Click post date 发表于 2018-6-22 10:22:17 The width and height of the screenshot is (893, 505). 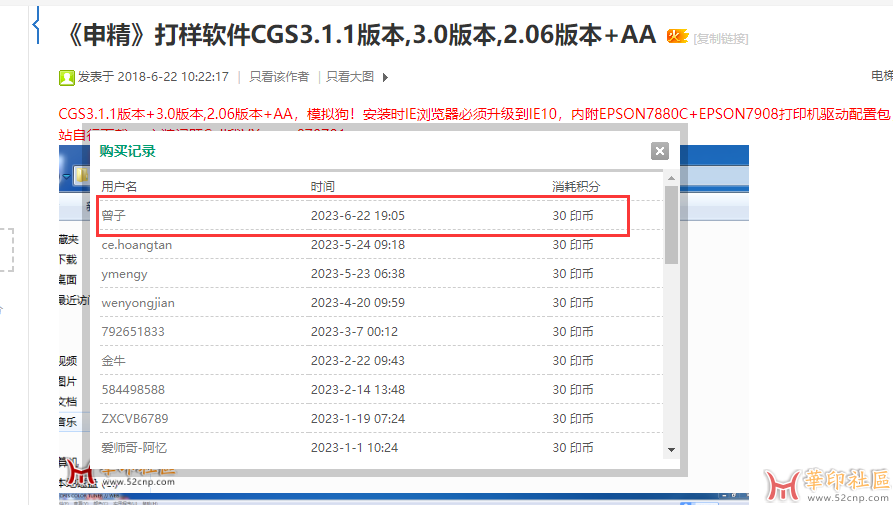tap(153, 77)
